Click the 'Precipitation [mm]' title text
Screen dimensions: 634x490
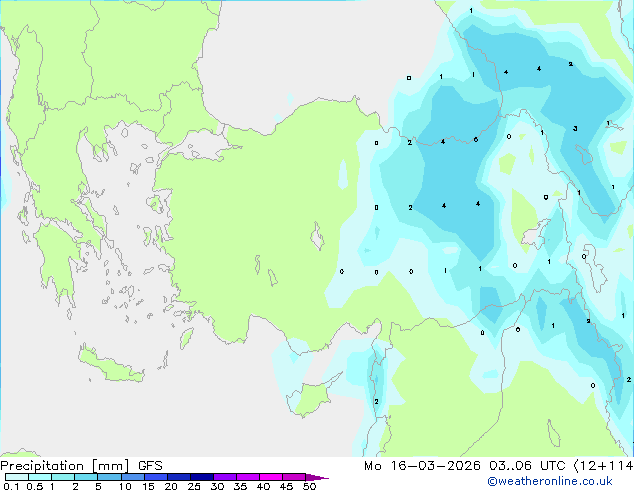pos(65,466)
